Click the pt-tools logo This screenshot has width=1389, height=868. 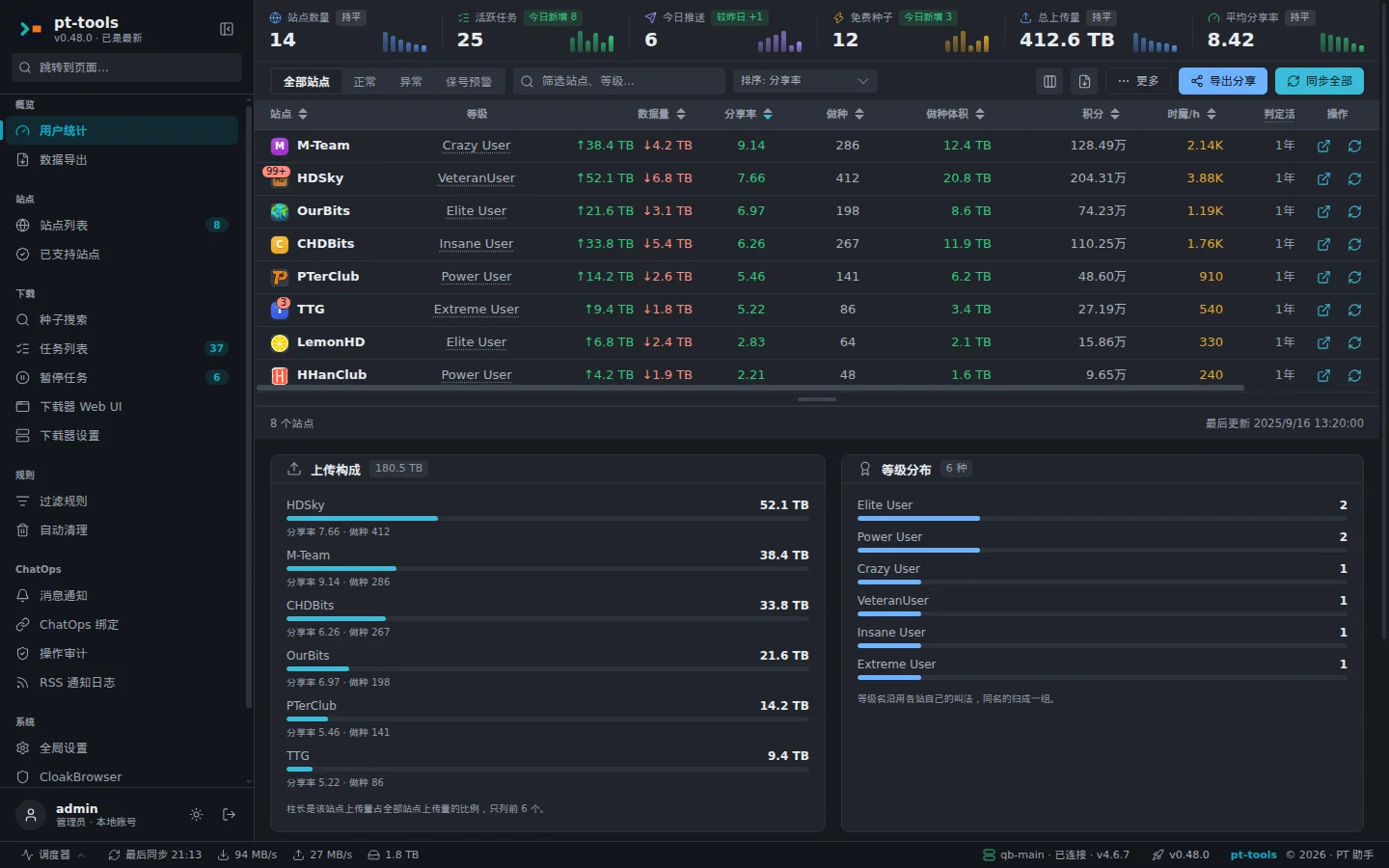coord(31,29)
